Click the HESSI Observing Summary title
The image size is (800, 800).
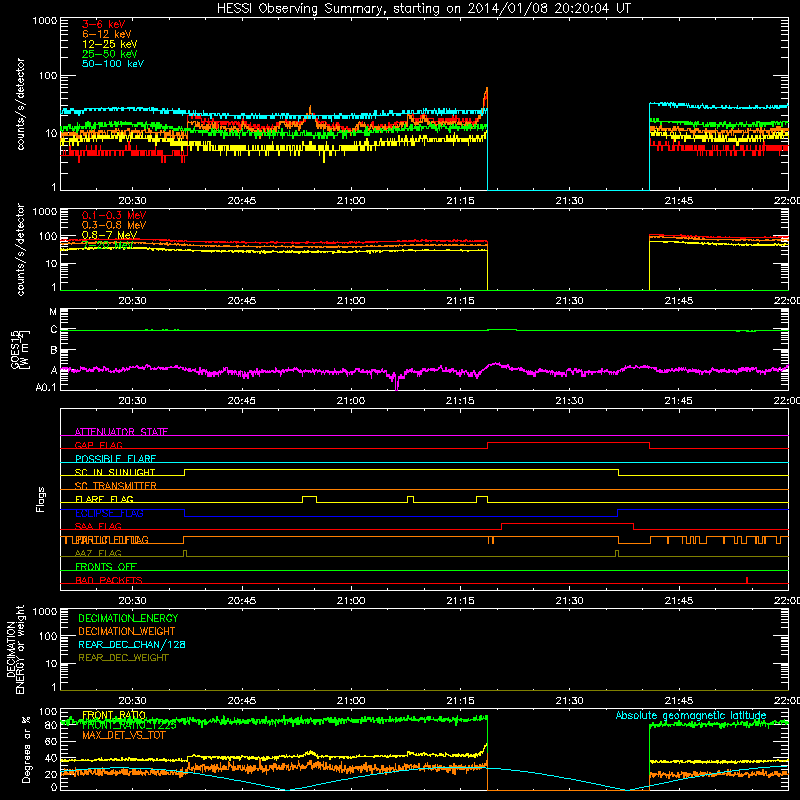[x=423, y=9]
